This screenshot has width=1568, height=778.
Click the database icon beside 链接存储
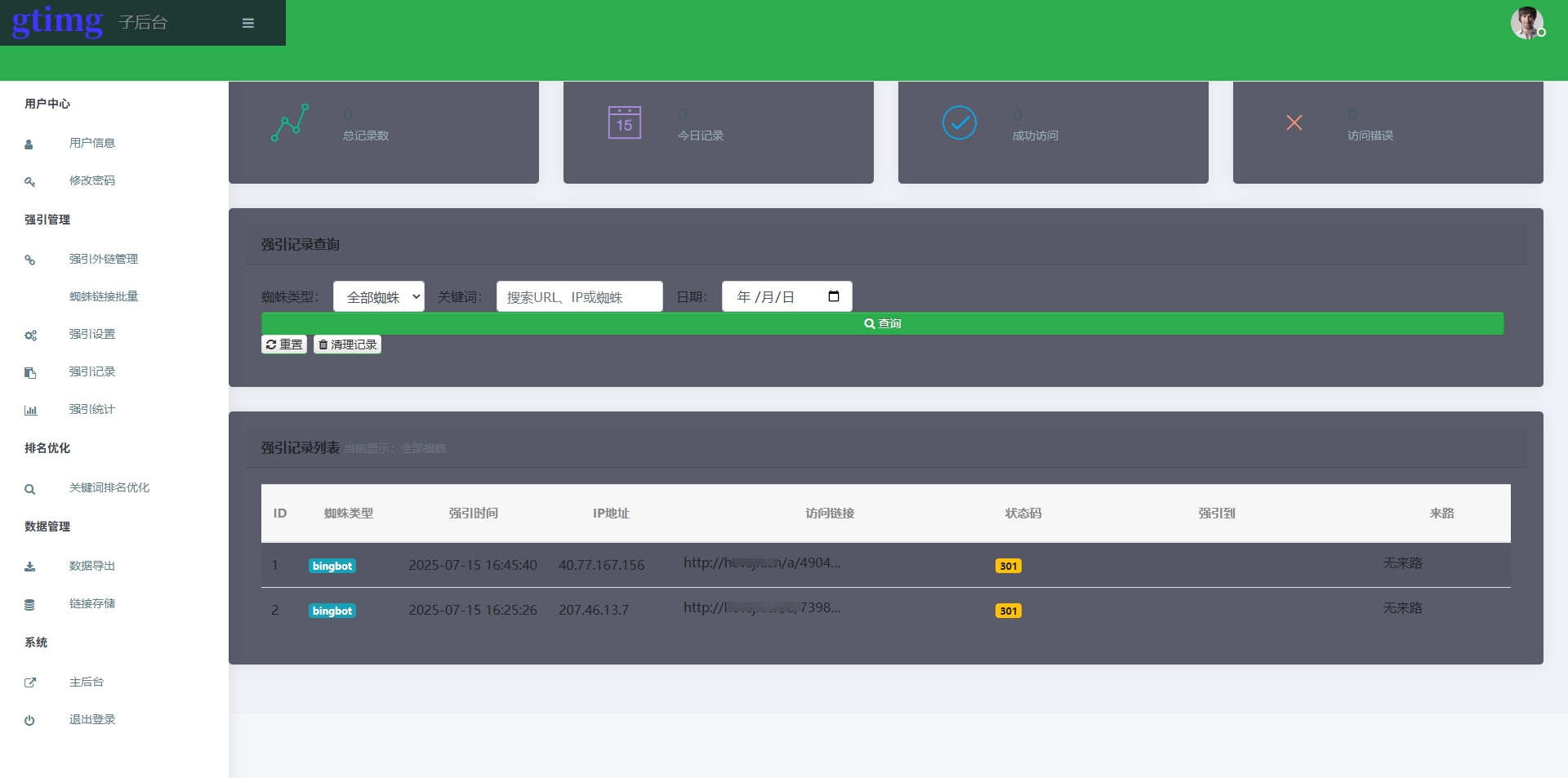point(29,605)
